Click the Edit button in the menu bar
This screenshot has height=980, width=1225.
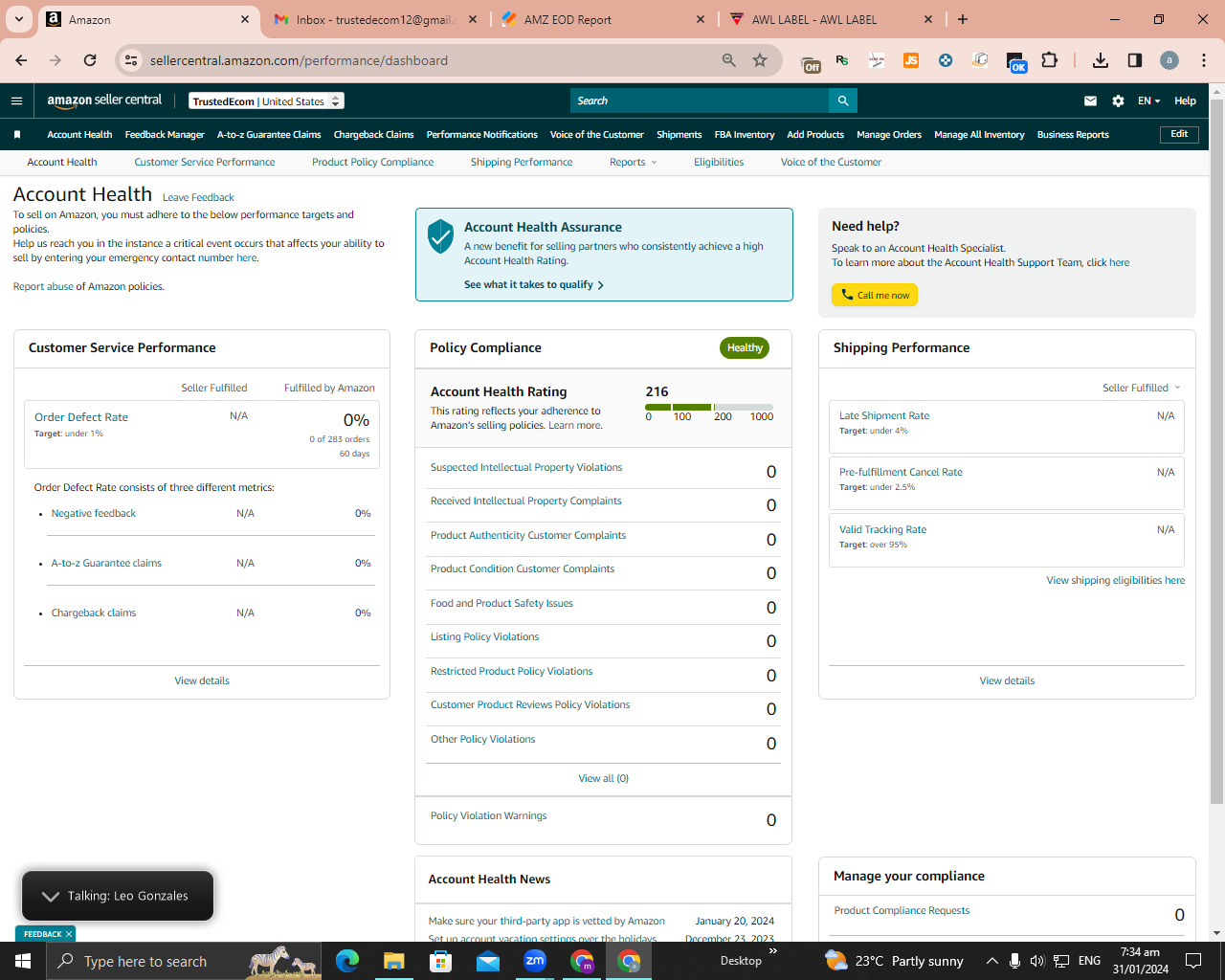pyautogui.click(x=1179, y=134)
